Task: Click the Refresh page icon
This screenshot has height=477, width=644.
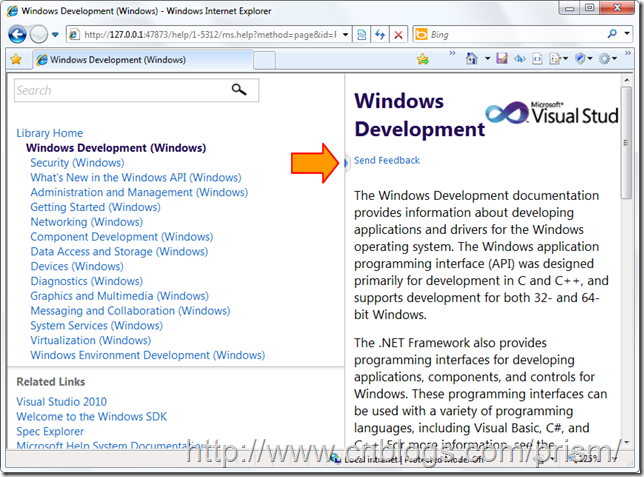Action: pos(379,34)
